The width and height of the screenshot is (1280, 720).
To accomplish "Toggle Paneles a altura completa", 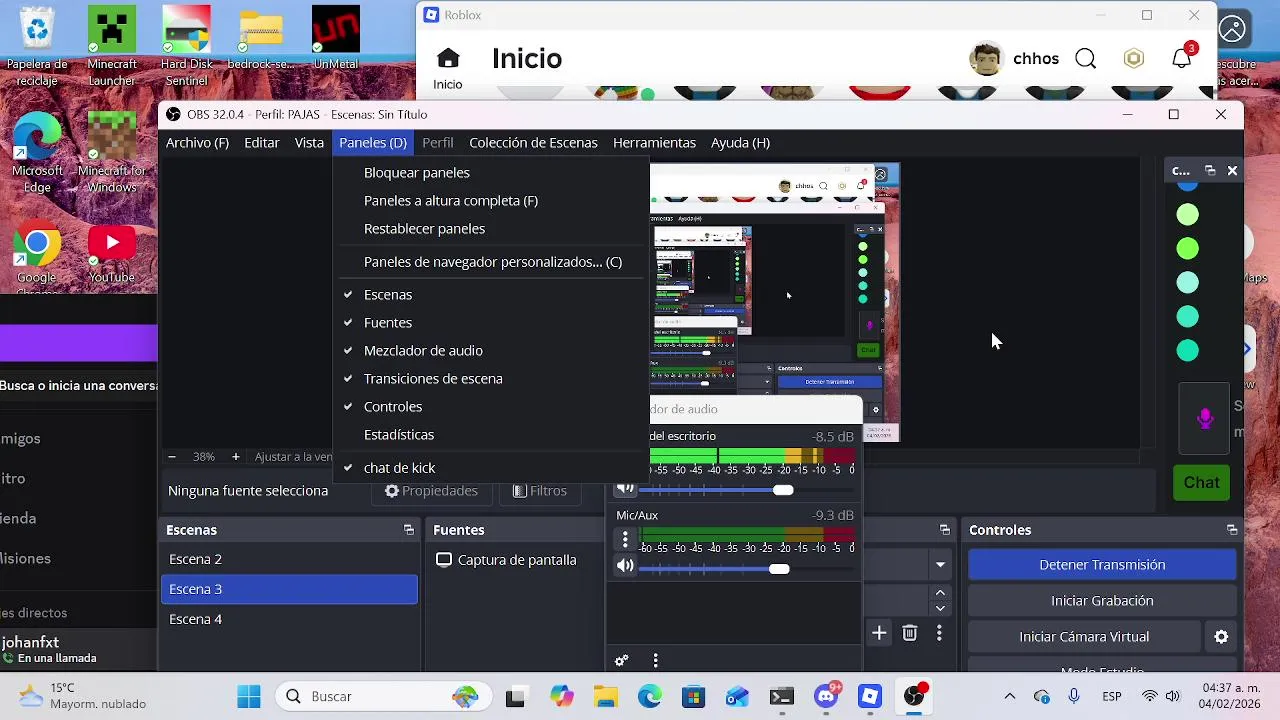I will 491,201.
